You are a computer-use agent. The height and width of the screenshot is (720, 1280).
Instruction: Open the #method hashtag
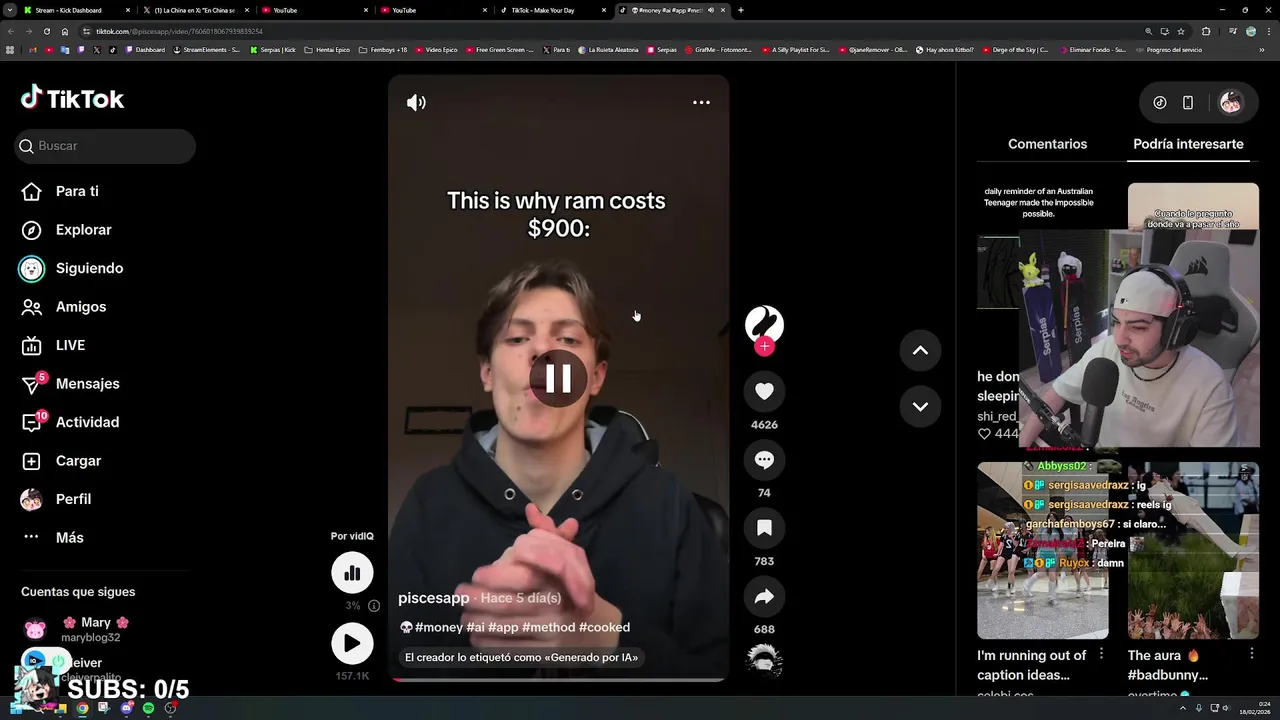pos(548,628)
